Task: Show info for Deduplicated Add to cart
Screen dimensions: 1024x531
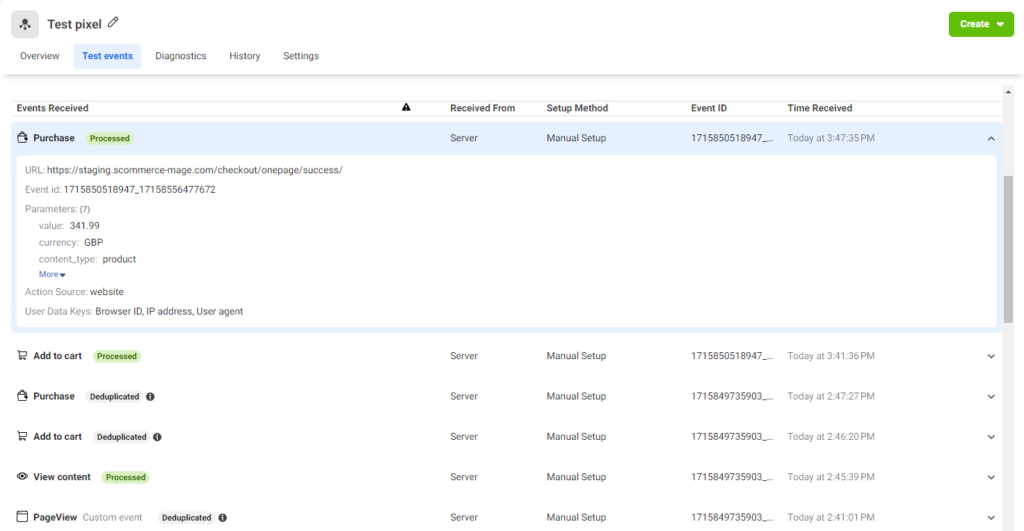Action: tap(157, 437)
